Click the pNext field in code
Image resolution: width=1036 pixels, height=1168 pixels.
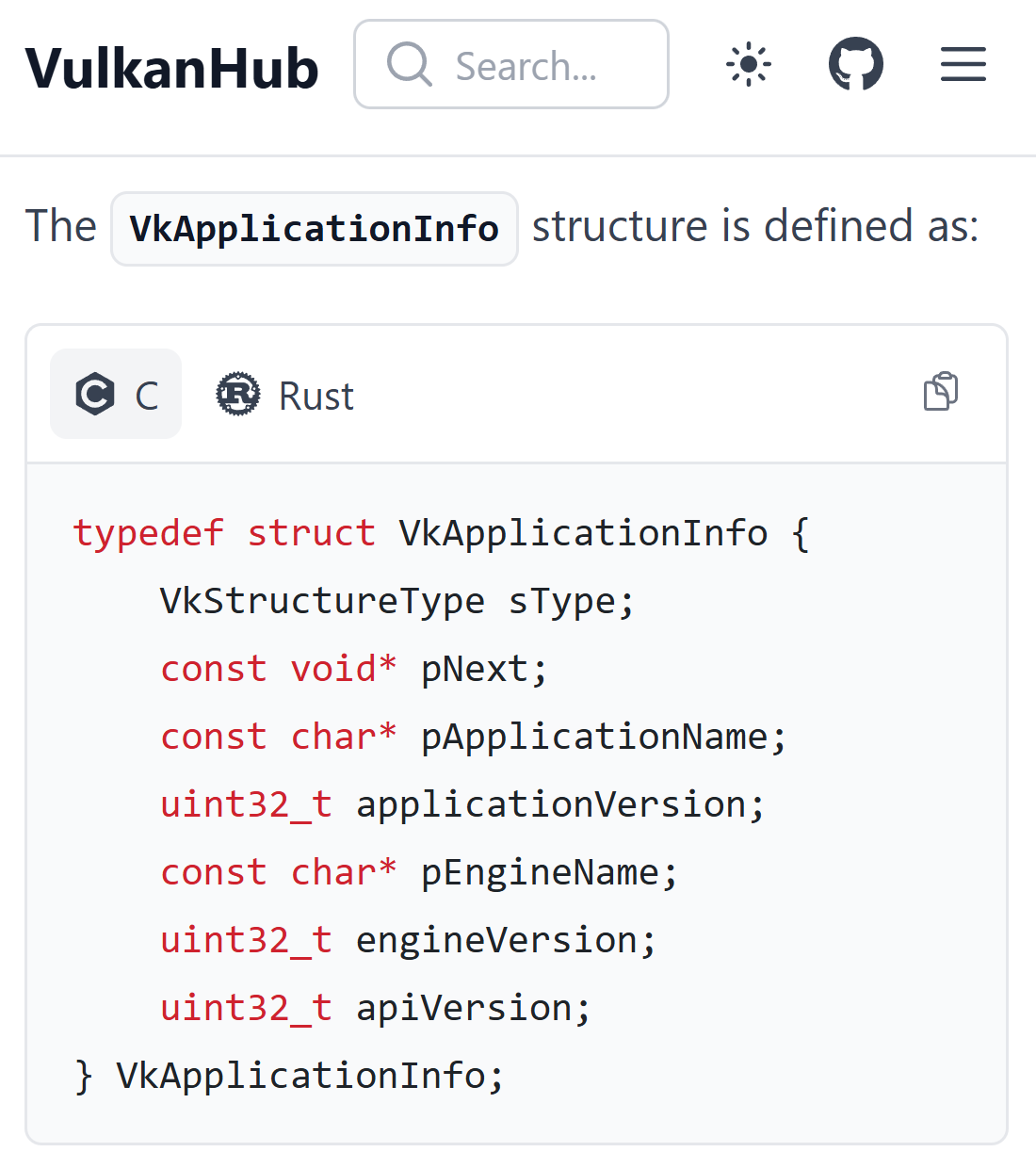pos(475,669)
